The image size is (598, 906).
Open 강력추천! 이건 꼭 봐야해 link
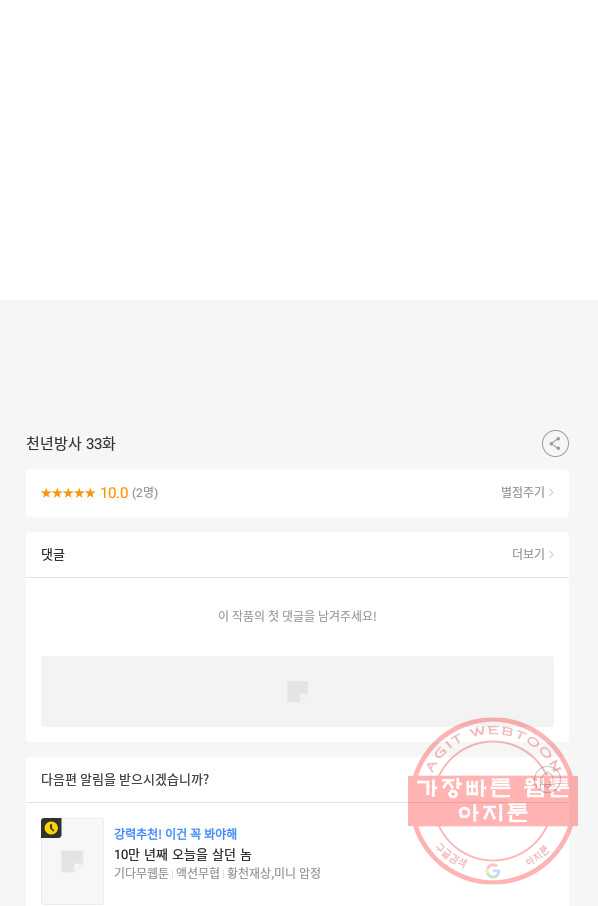[175, 834]
